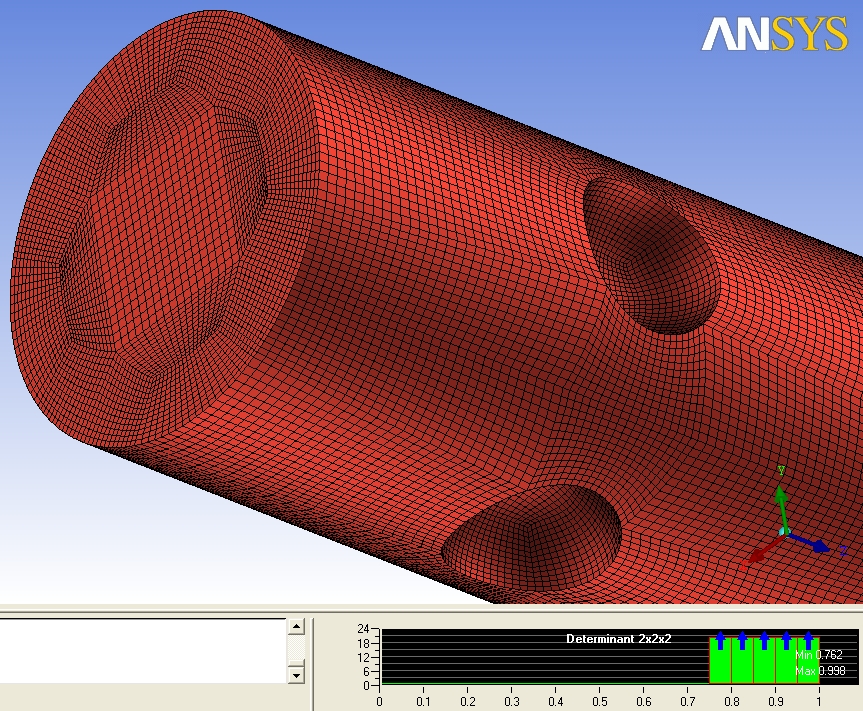Screen dimensions: 863x711
Task: Click inside the empty message log area
Action: click(140, 650)
